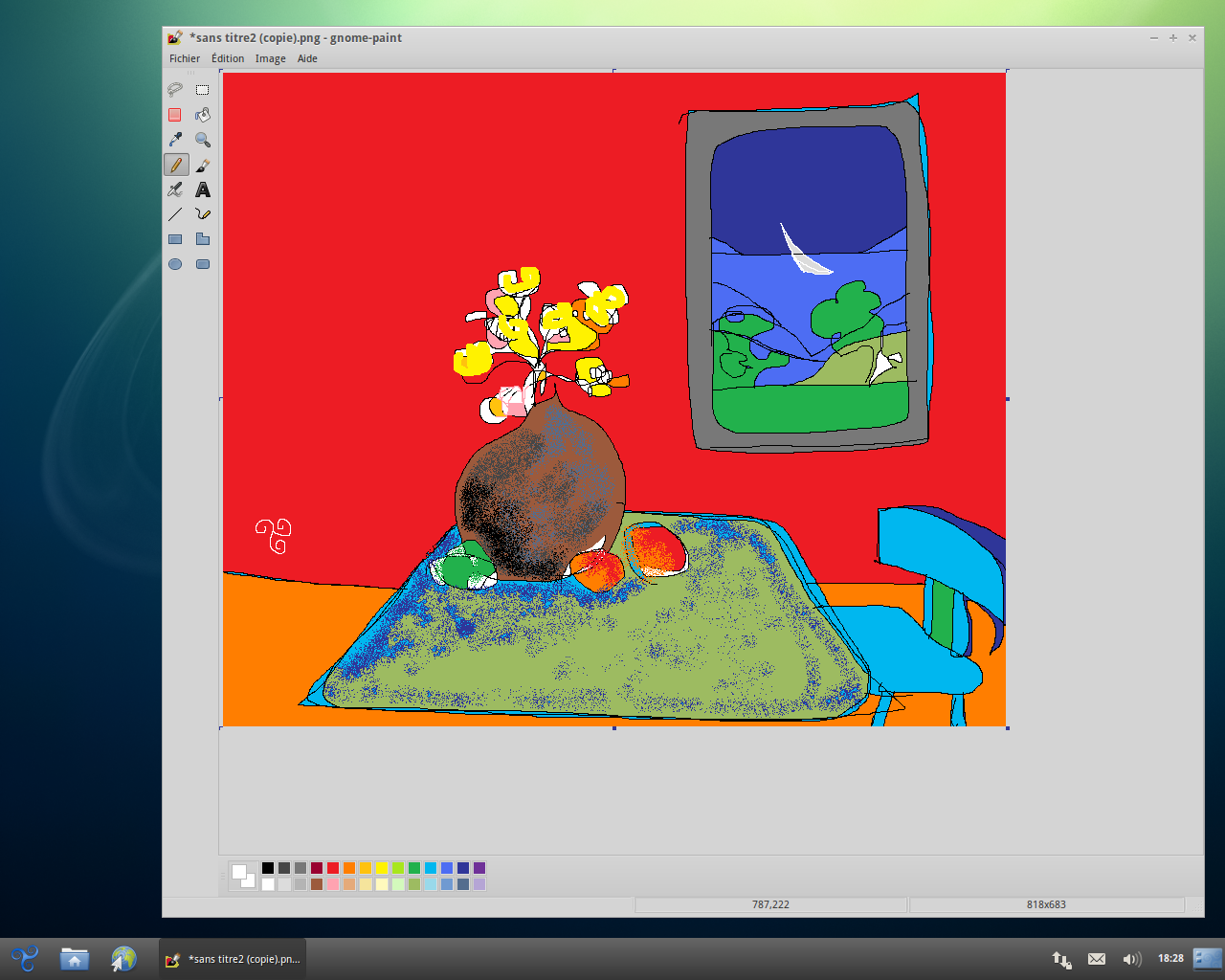Viewport: 1225px width, 980px height.
Task: Launch the web browser from taskbar
Action: pyautogui.click(x=123, y=958)
